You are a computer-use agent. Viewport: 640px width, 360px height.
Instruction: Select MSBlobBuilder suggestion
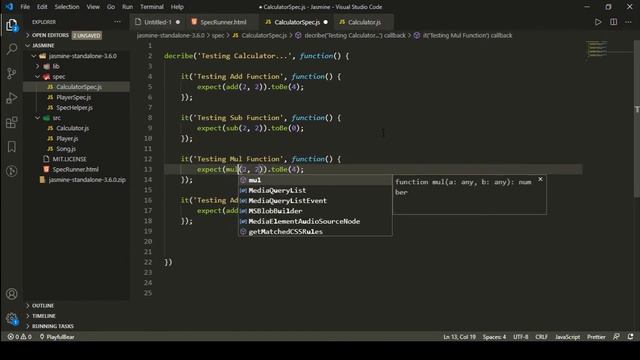315,211
